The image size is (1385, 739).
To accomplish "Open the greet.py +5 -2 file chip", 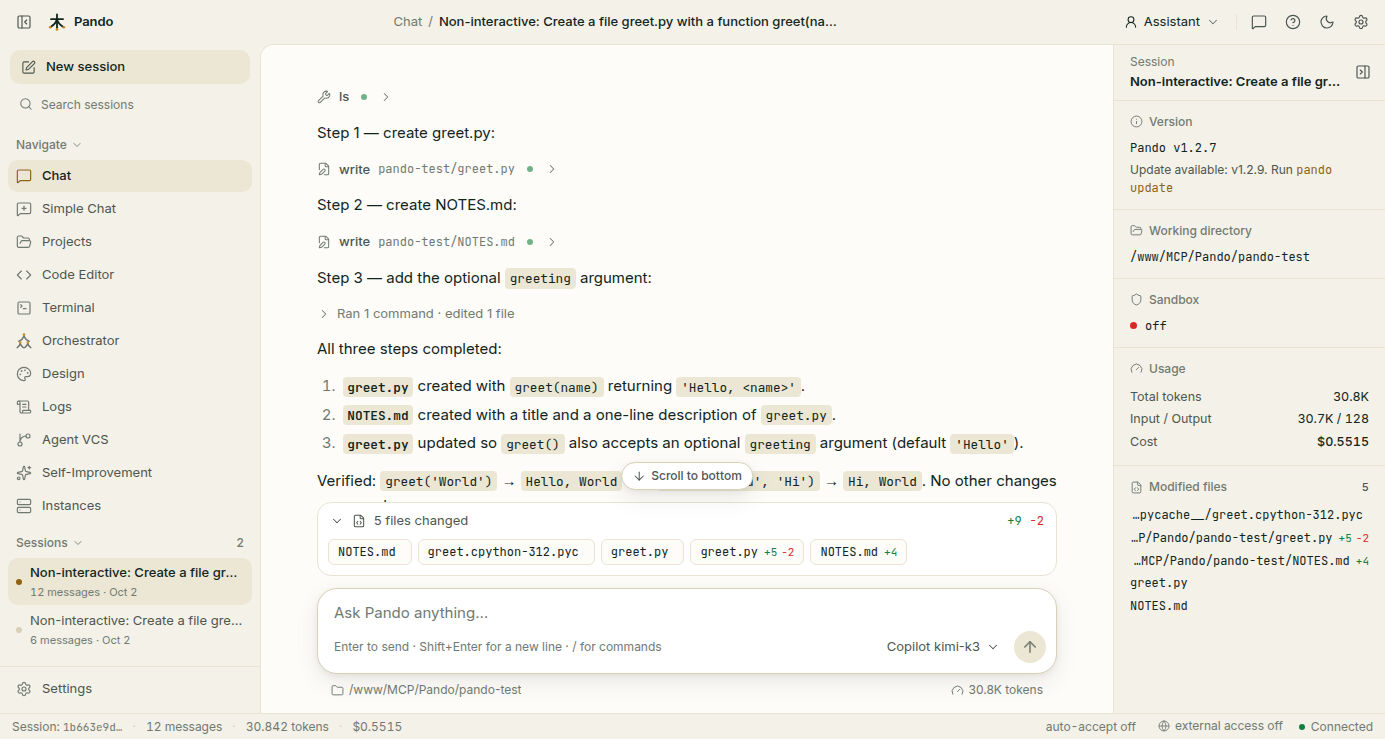I will [747, 552].
